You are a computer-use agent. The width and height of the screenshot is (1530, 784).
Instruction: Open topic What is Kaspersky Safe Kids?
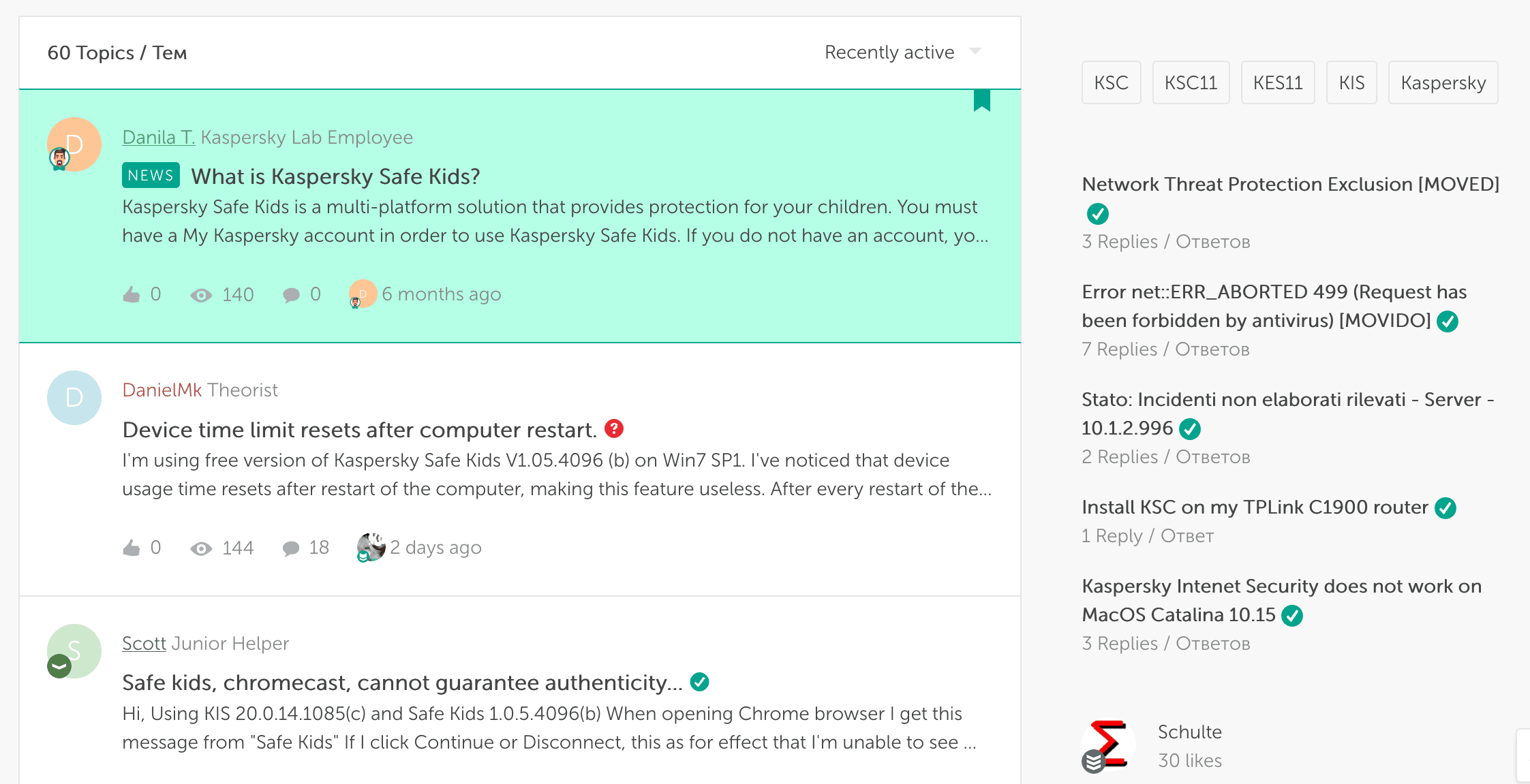[335, 176]
